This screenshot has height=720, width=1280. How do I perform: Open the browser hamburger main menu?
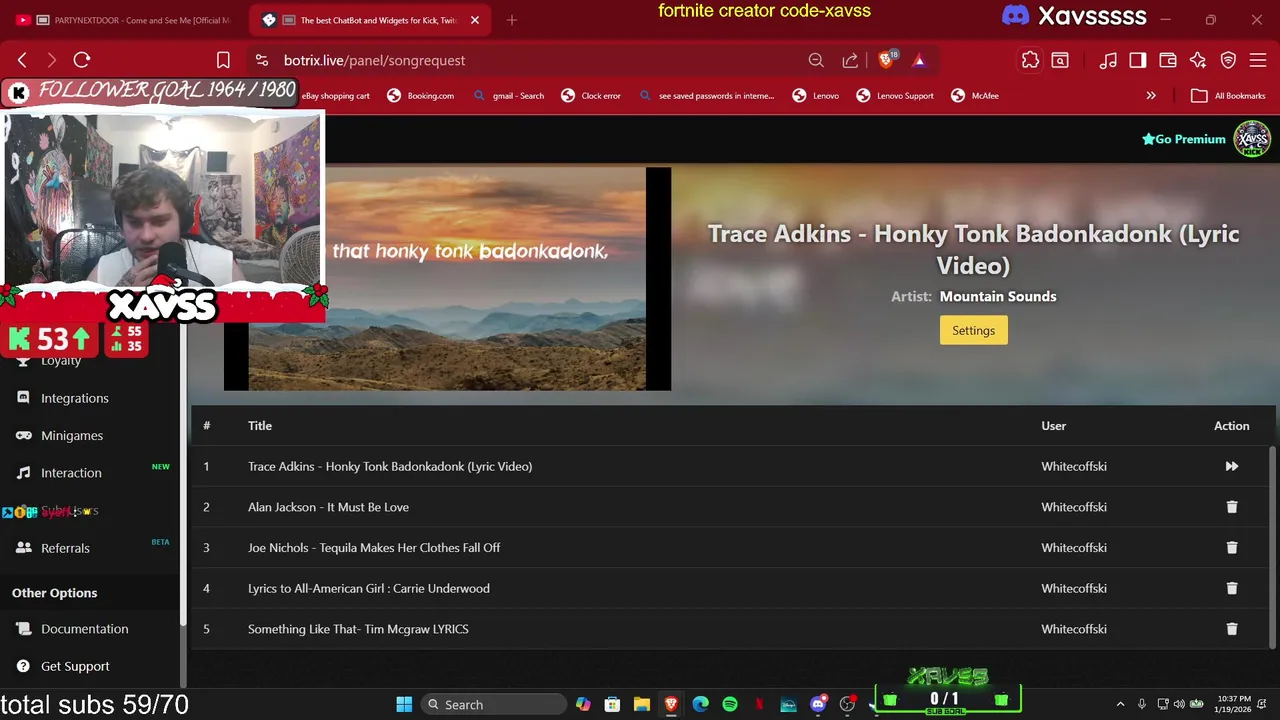[x=1258, y=60]
